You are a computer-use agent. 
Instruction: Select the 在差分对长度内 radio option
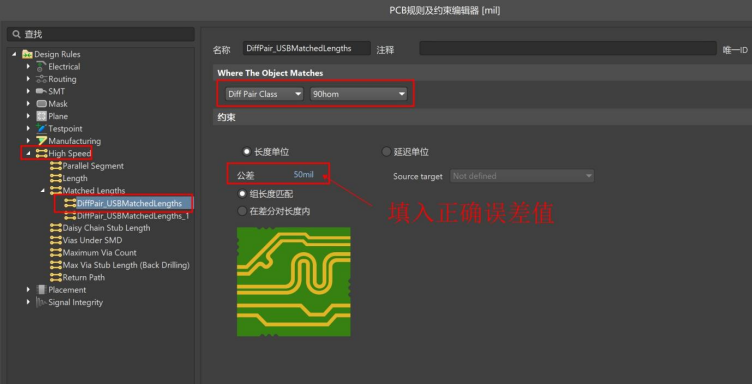(242, 211)
